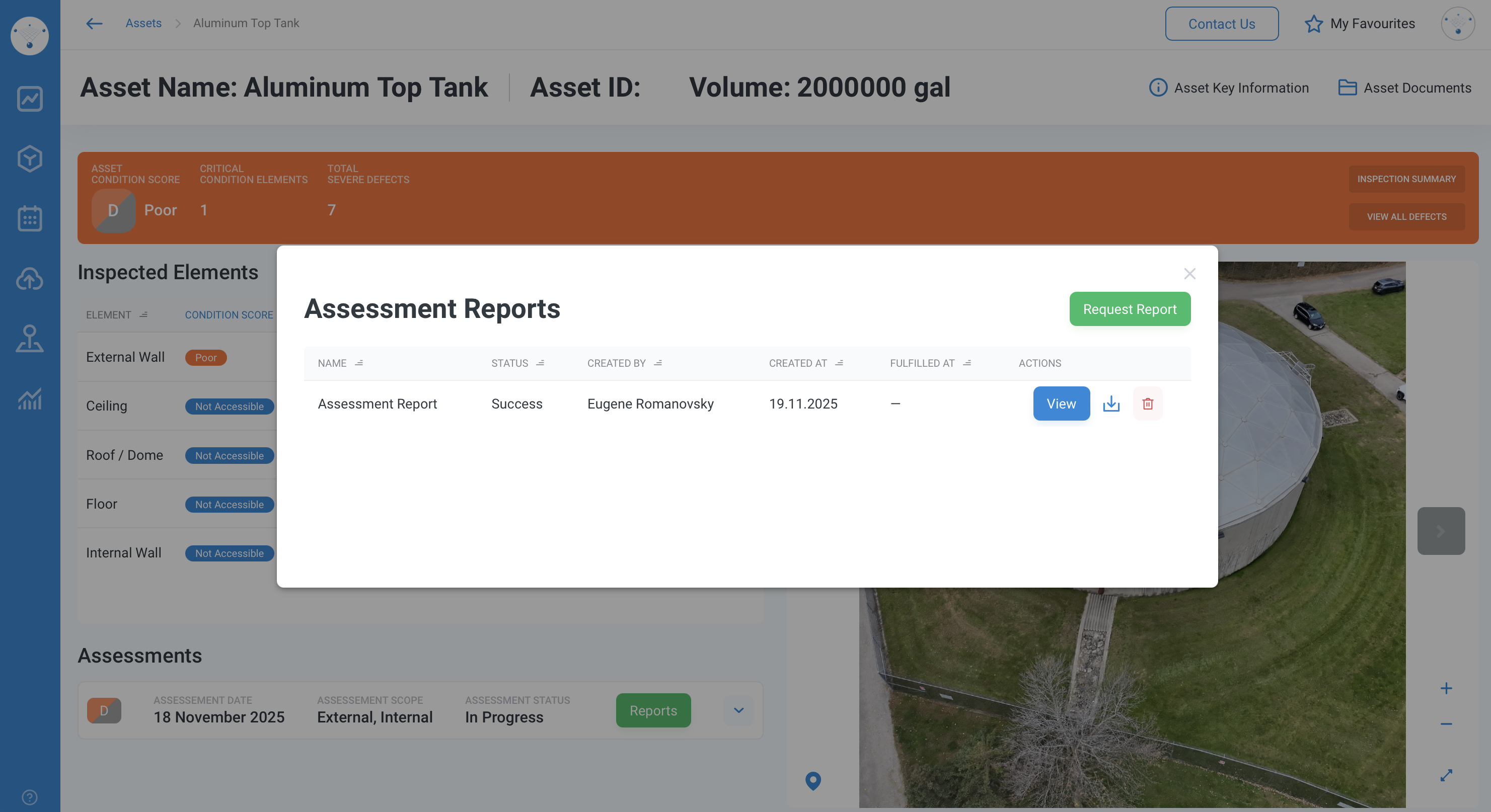Zoom in the image with plus
1491x812 pixels.
point(1445,688)
